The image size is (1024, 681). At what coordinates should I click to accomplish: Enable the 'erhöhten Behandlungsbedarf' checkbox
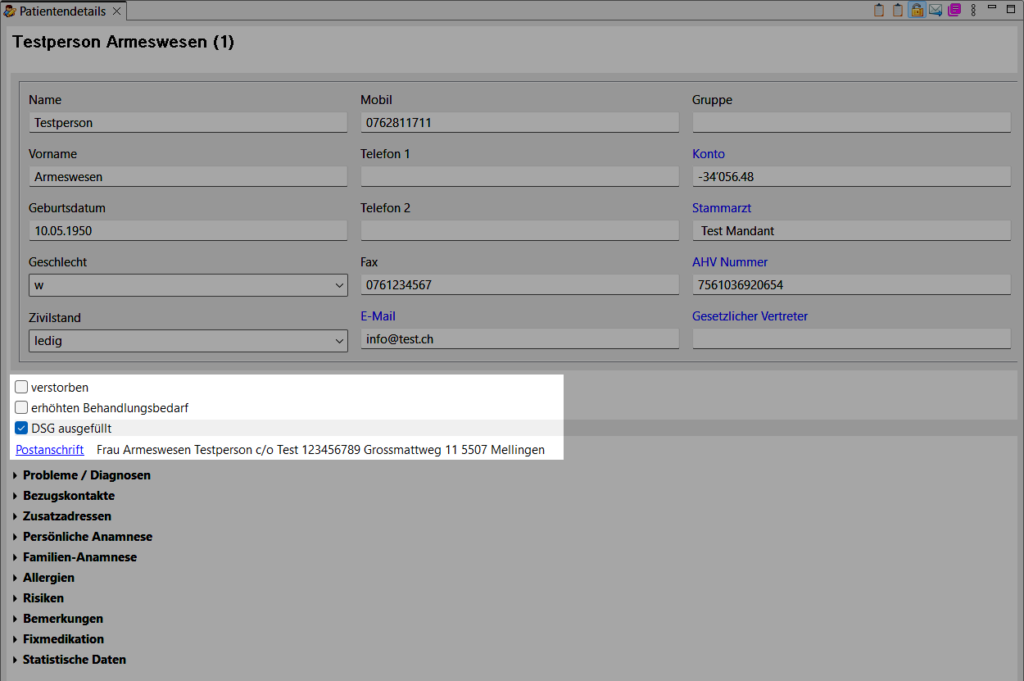[21, 408]
